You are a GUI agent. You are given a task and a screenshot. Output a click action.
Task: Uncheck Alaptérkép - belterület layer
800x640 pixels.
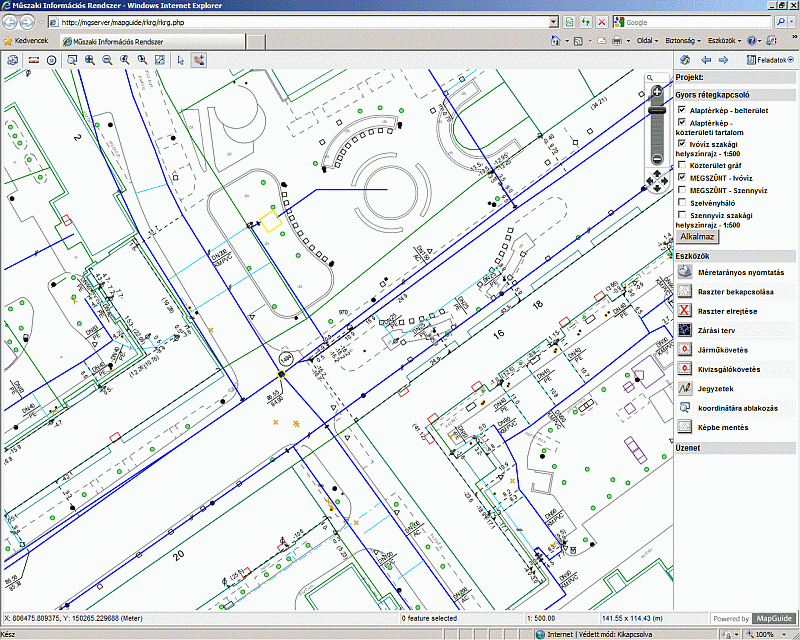(x=682, y=110)
